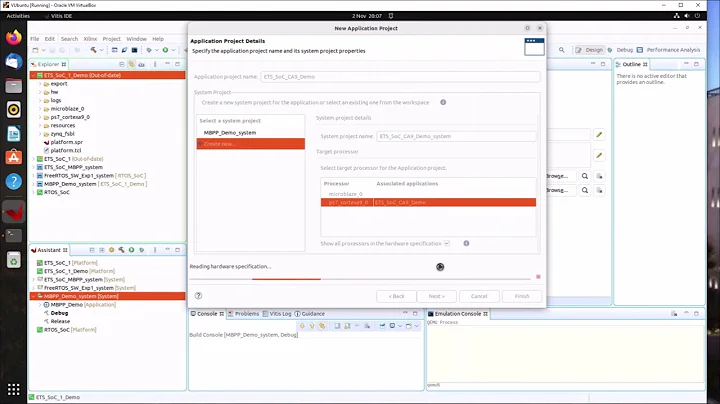Open the Xilinx menu
Viewport: 720px width, 404px height.
coord(90,39)
